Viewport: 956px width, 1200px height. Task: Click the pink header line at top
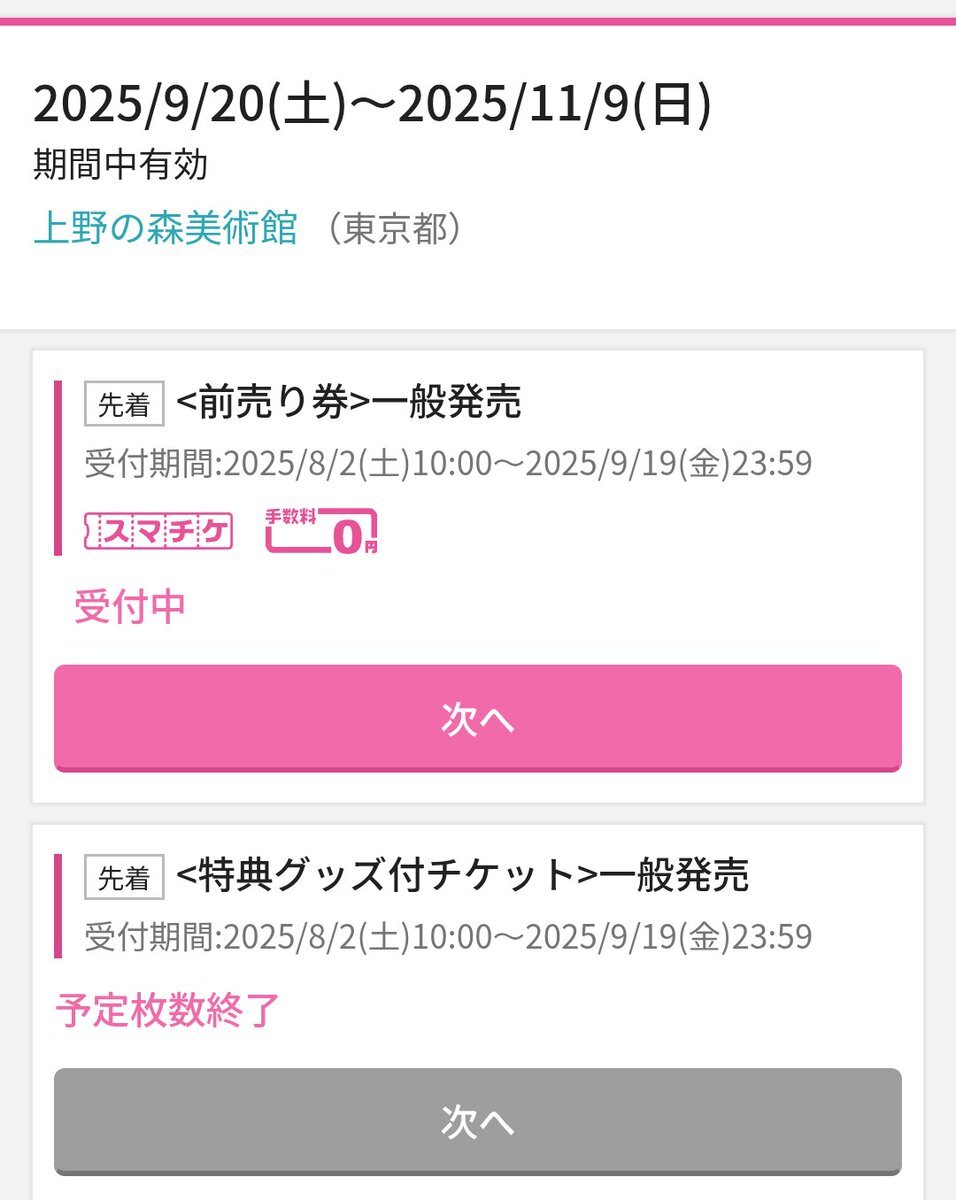[x=478, y=20]
